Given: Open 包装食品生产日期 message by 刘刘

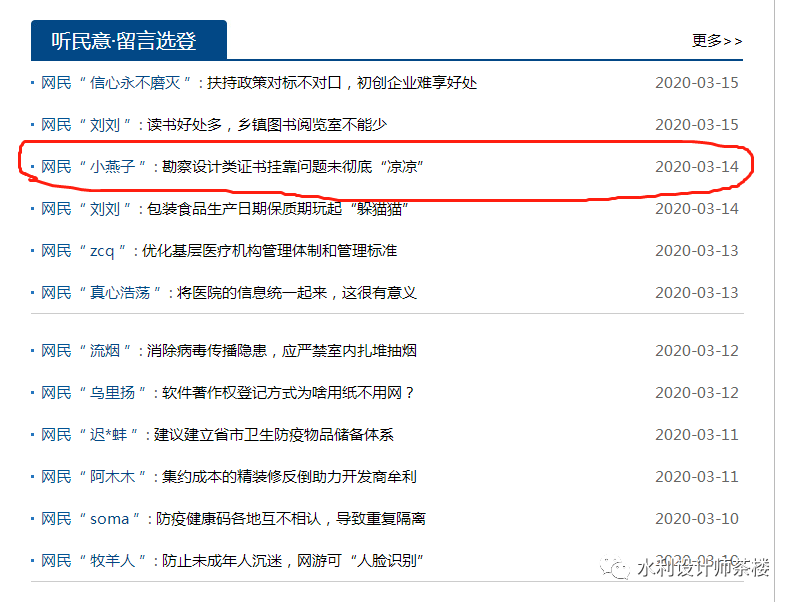Looking at the screenshot, I should click(224, 209).
